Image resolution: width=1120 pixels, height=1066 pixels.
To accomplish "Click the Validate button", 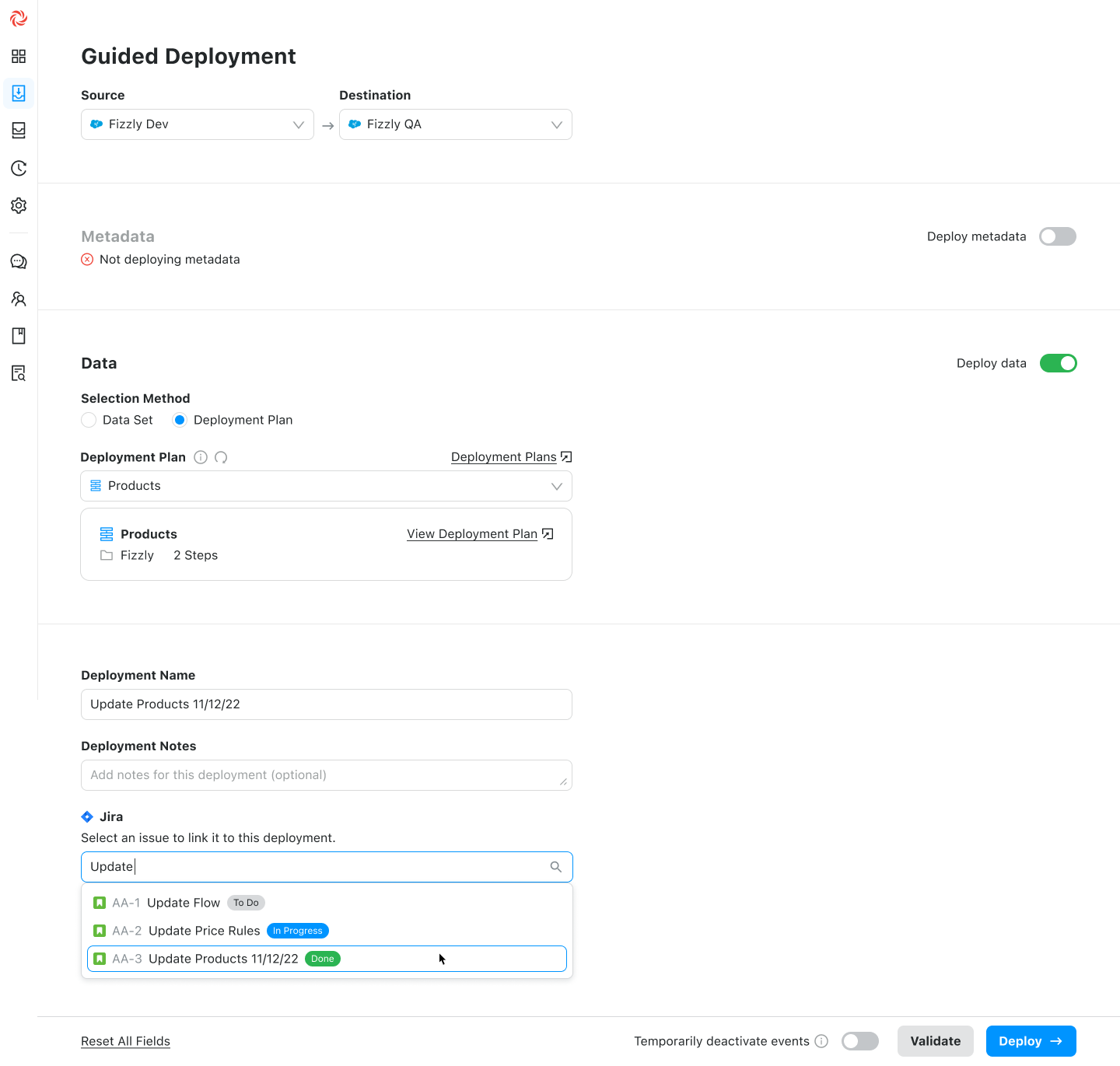I will point(935,1041).
